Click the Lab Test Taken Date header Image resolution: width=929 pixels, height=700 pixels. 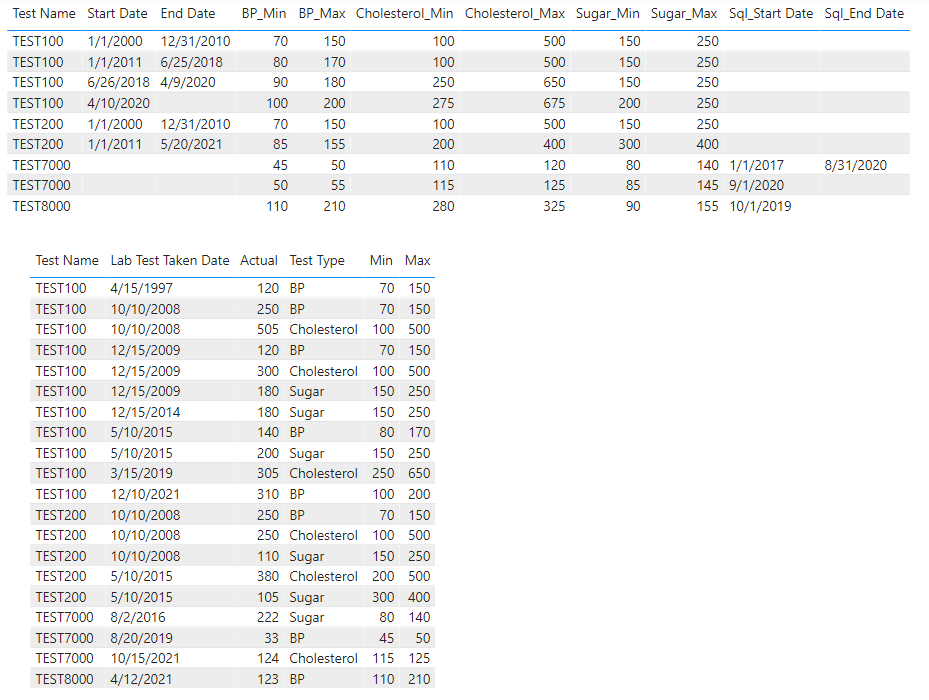coord(169,261)
